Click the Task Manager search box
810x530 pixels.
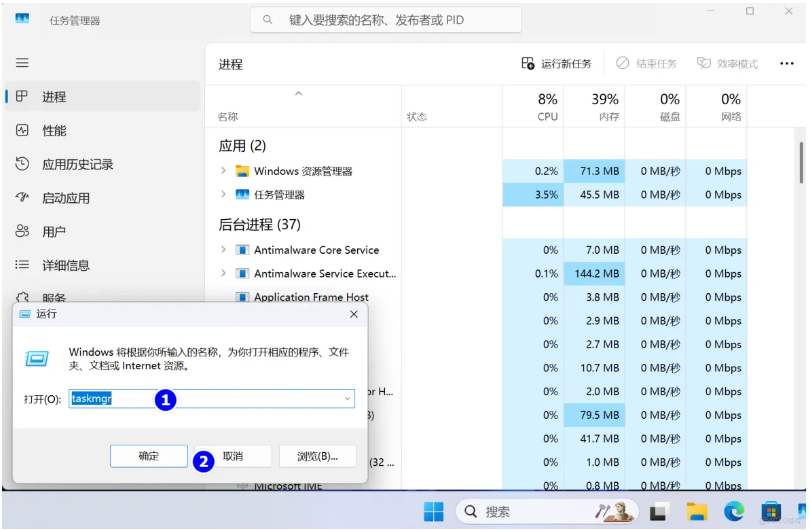point(385,20)
